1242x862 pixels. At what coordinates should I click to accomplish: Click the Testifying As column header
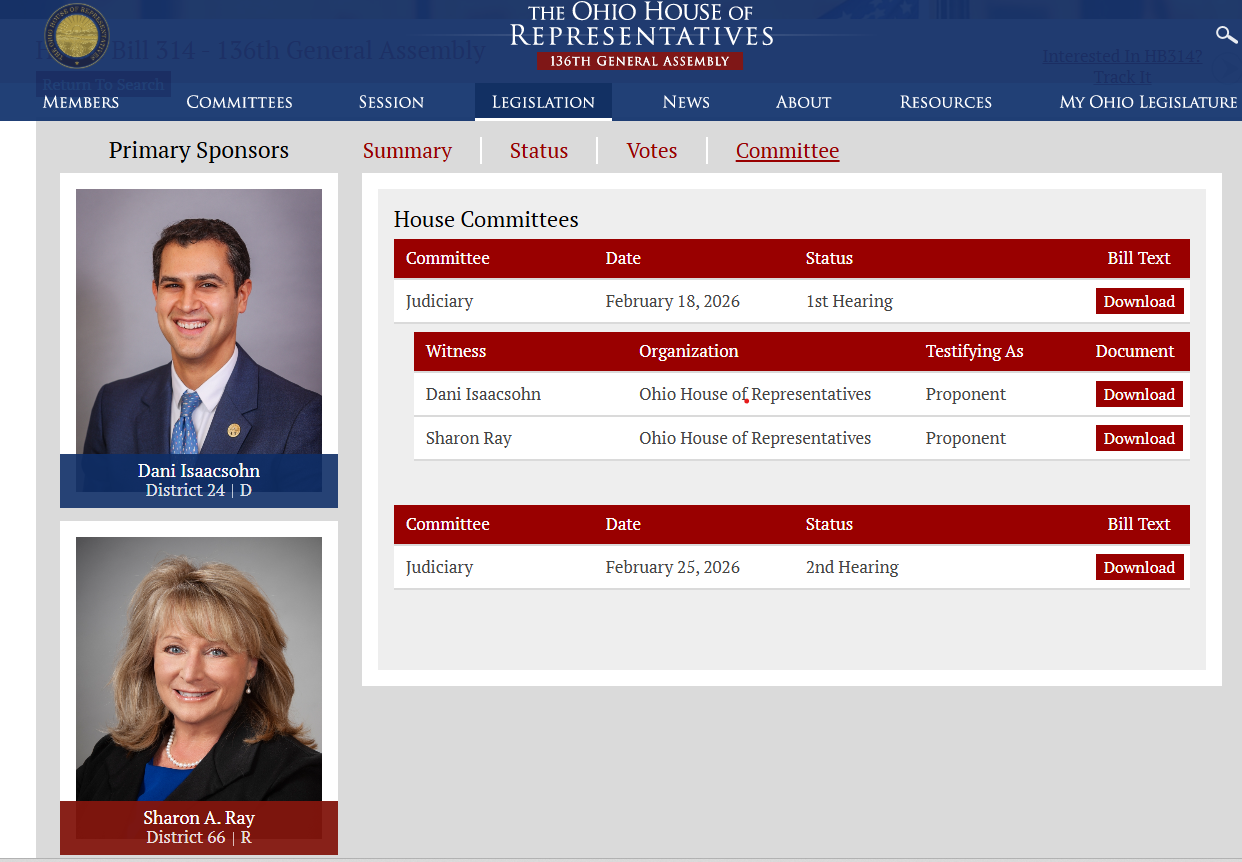975,351
